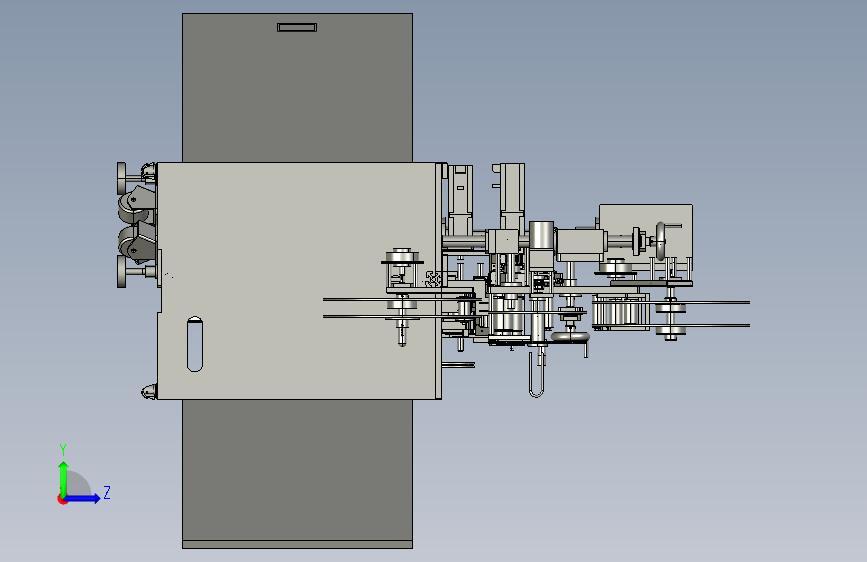Screen dimensions: 867x562
Task: Select the oblong slot on the light gray cabinet face
Action: click(195, 344)
